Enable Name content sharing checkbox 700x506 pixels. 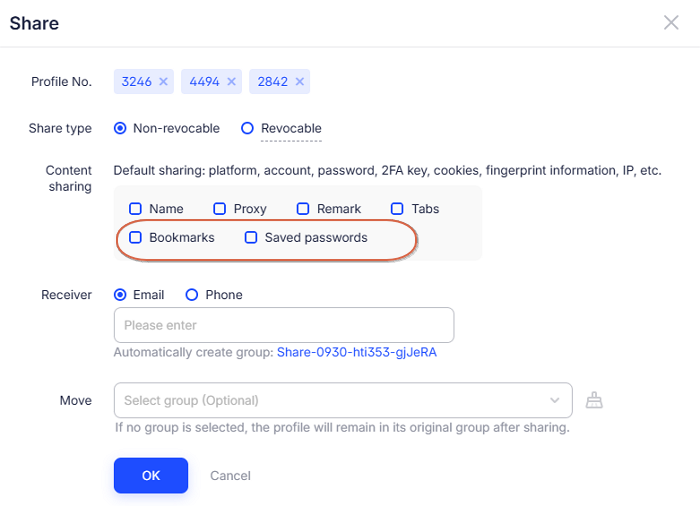tap(136, 209)
